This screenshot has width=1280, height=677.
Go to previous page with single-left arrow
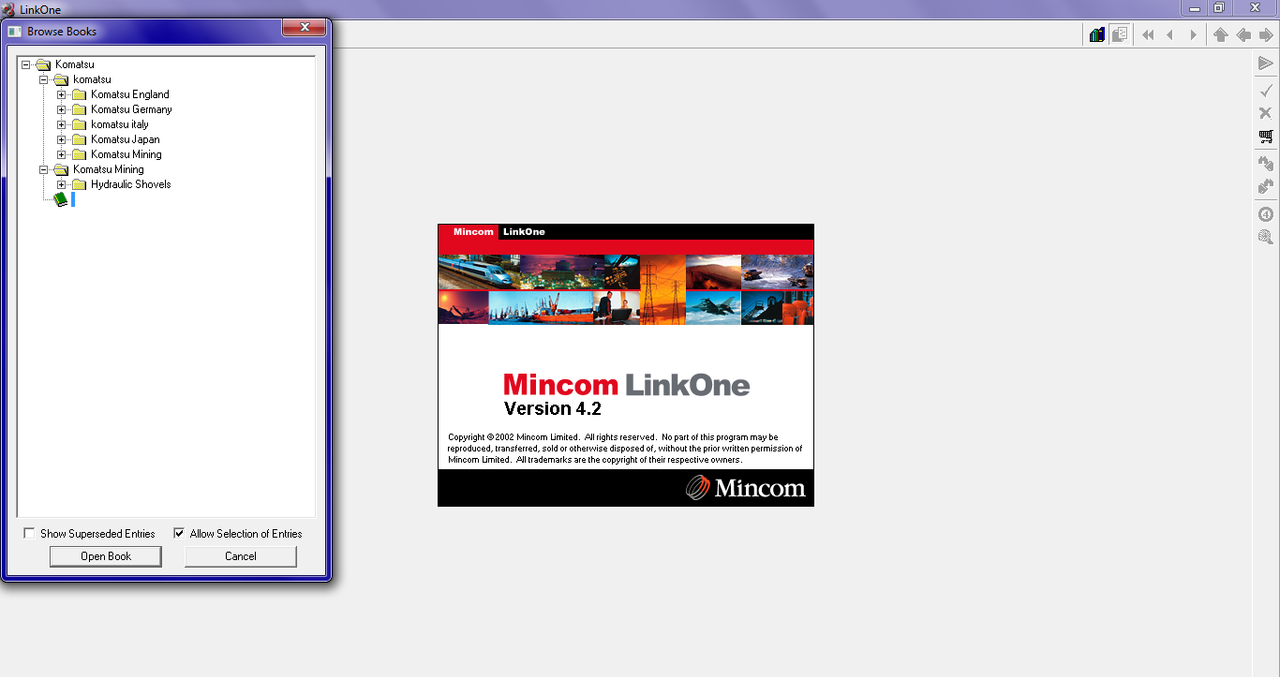point(1170,35)
